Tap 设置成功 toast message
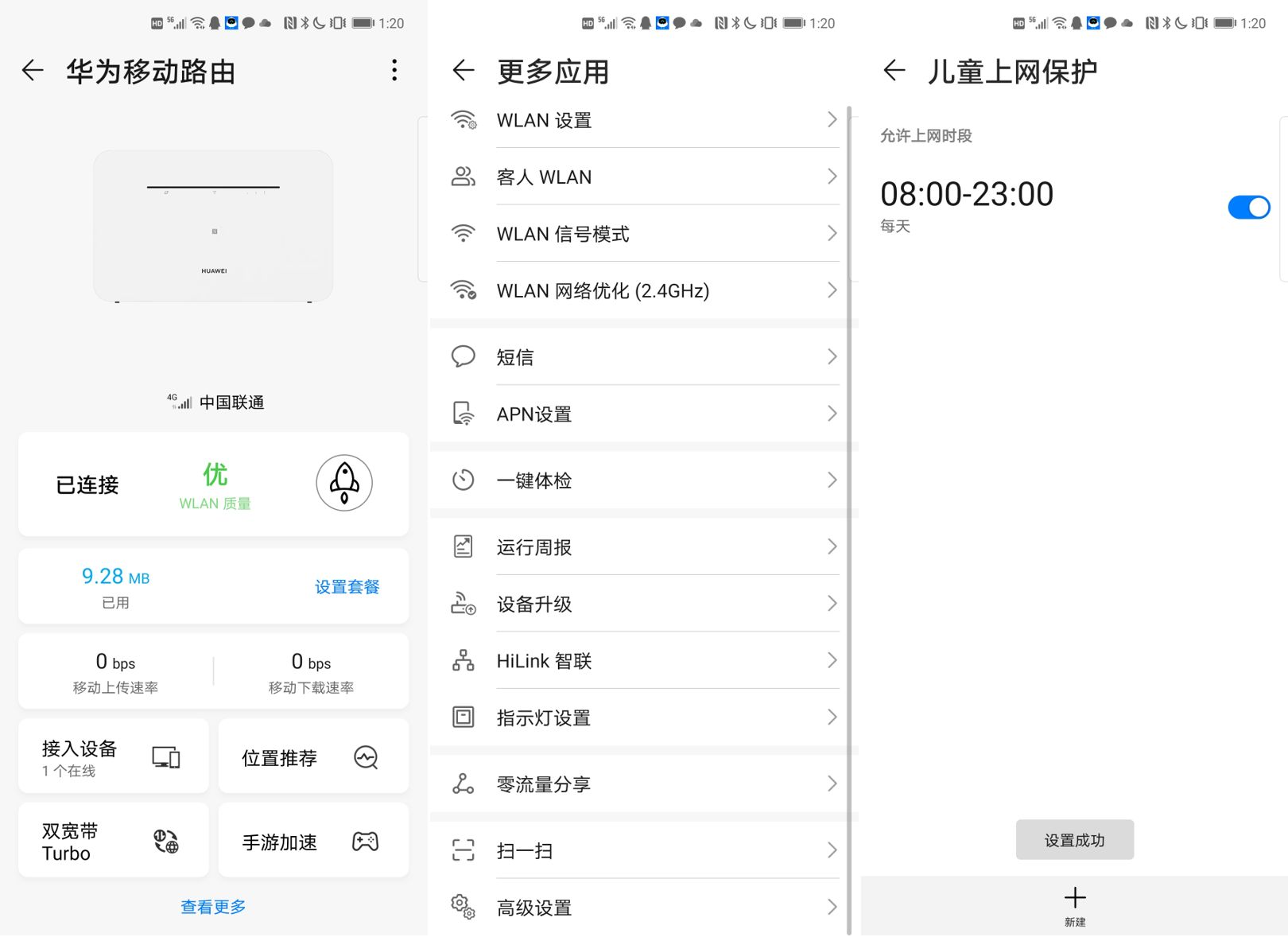The height and width of the screenshot is (937, 1288). 1075,840
